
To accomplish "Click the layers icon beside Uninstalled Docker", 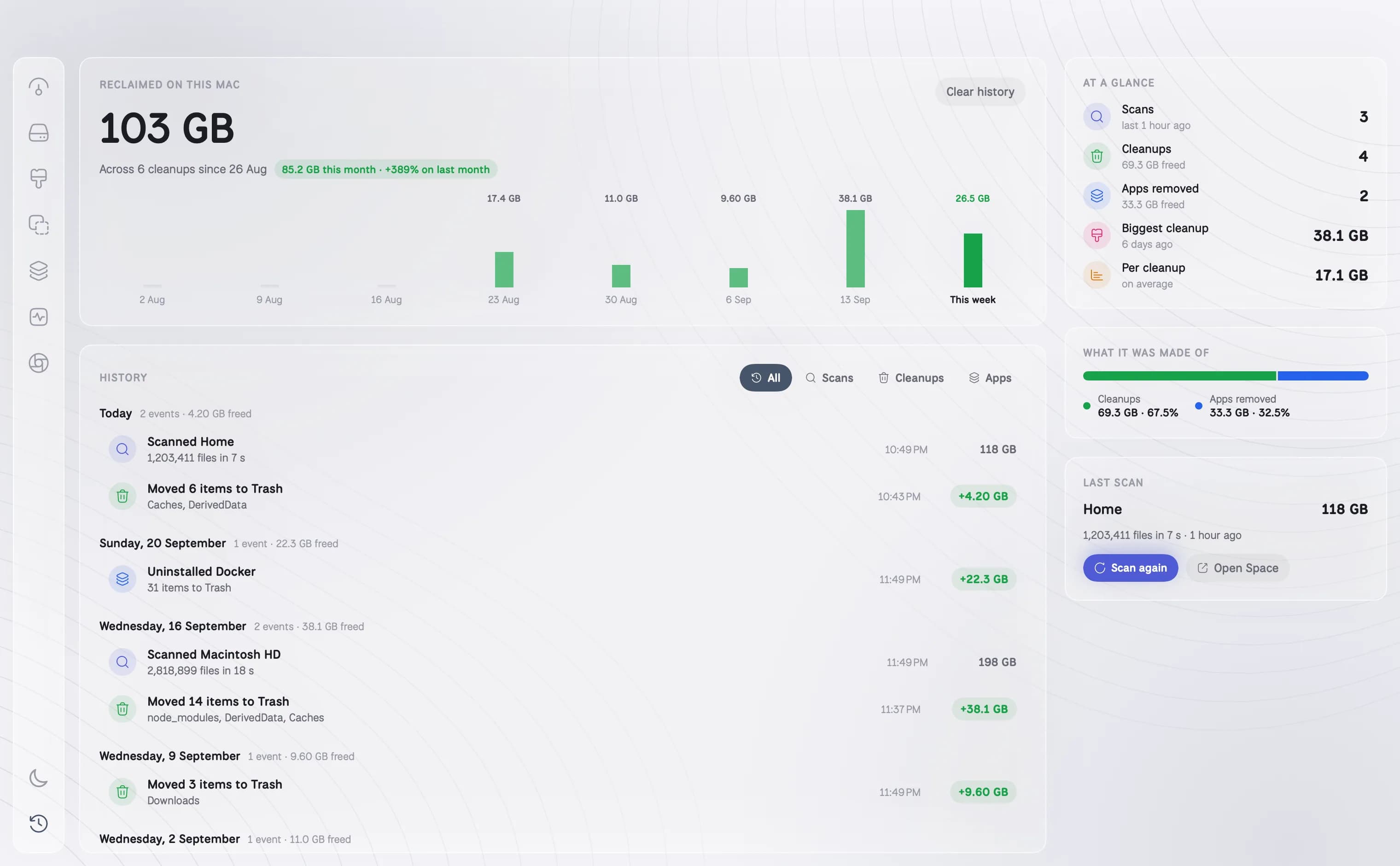I will (122, 579).
